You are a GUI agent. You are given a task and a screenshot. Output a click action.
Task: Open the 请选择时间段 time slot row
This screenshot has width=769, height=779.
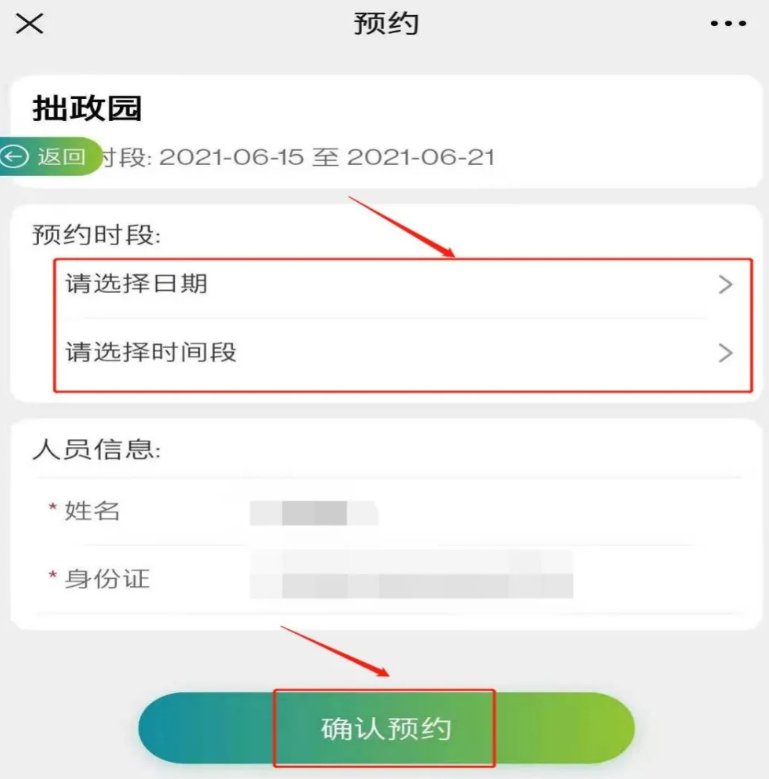403,353
